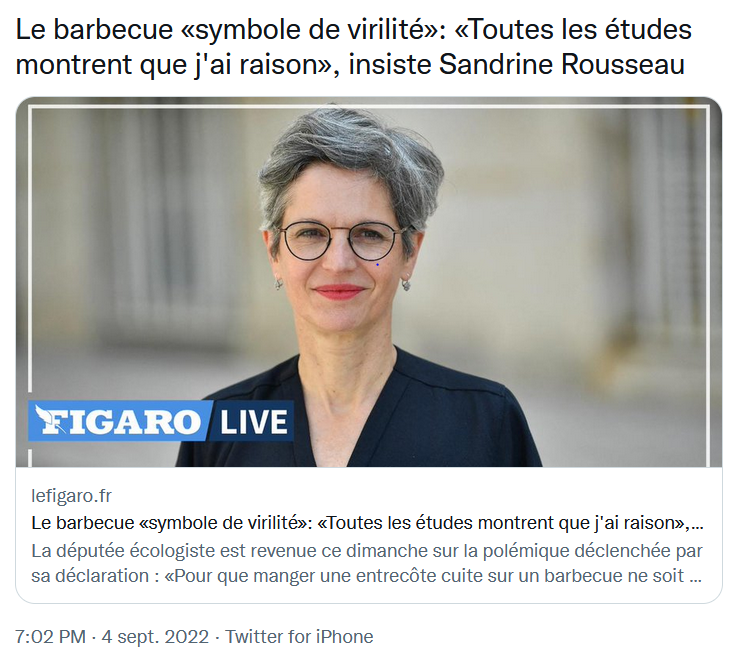Click the description starting 'La députée écologiste'
Screen dimensions: 732x667
coord(367,563)
